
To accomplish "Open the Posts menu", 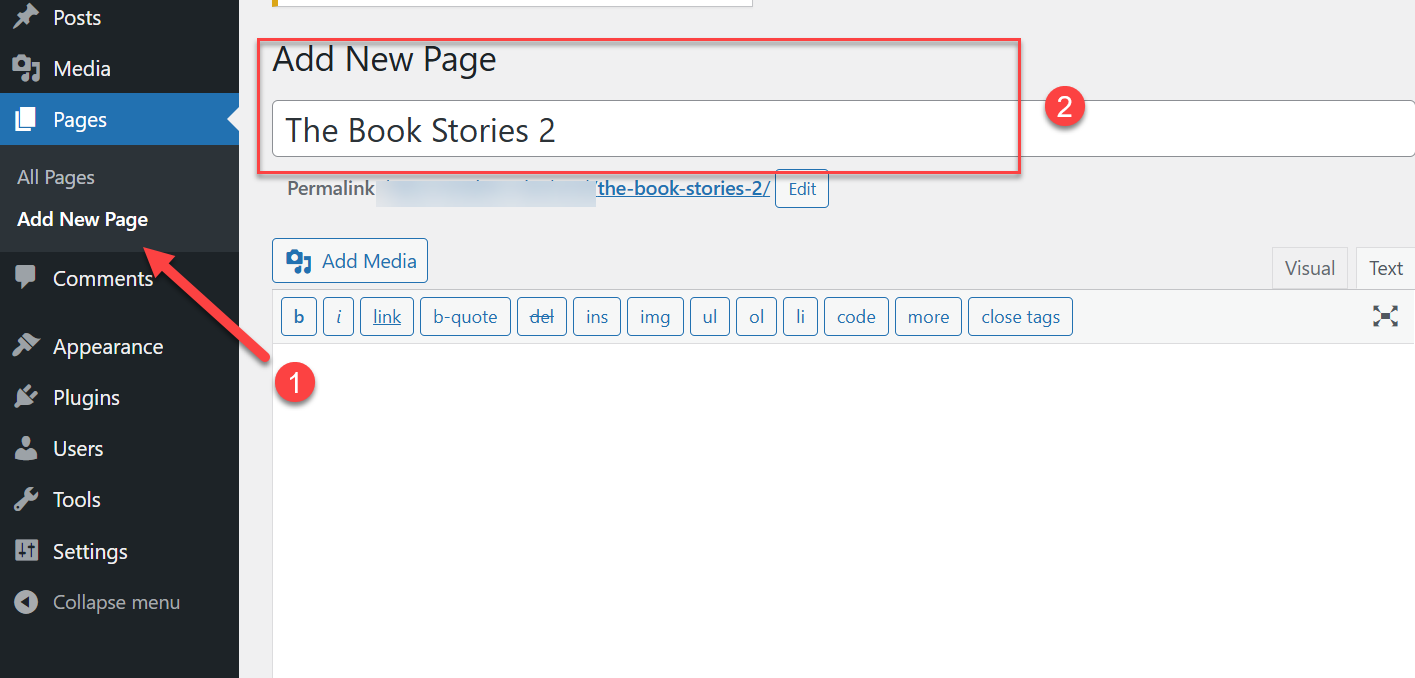I will (77, 18).
